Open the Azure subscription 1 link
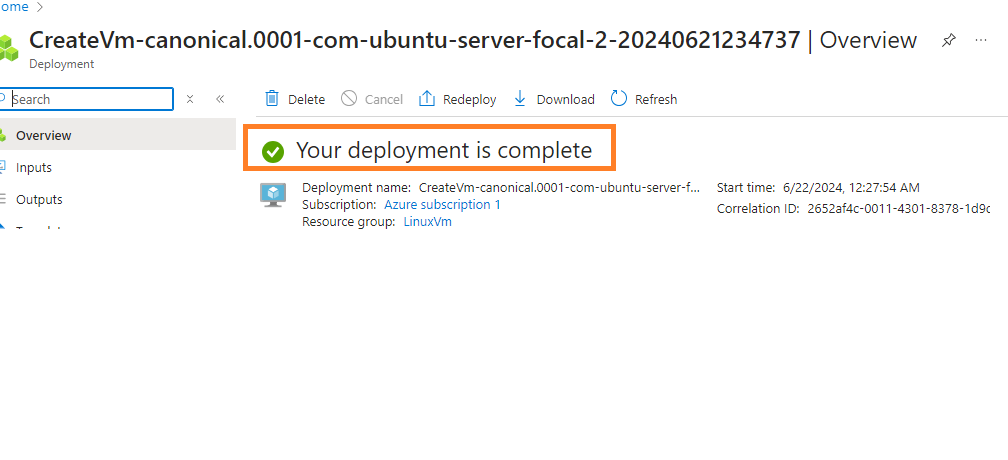Screen dimensions: 1008x460 [x=442, y=204]
